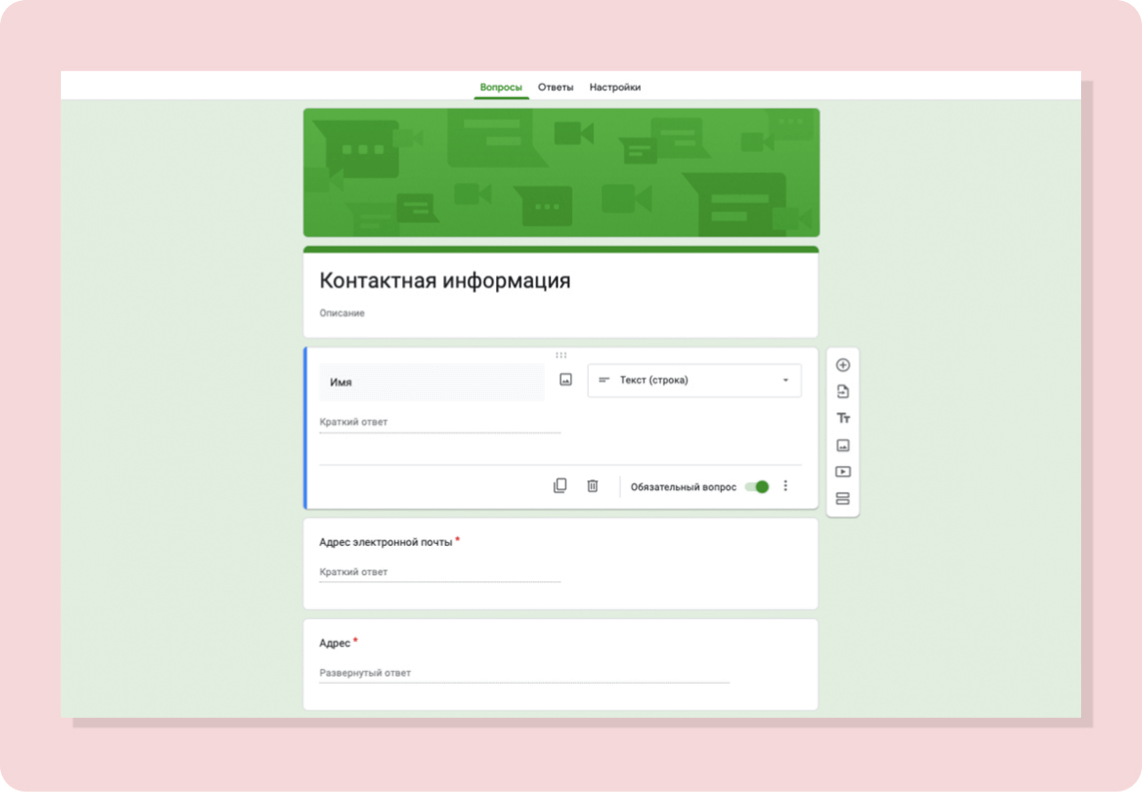Add title and description from side toolbar
The image size is (1142, 792).
click(843, 418)
